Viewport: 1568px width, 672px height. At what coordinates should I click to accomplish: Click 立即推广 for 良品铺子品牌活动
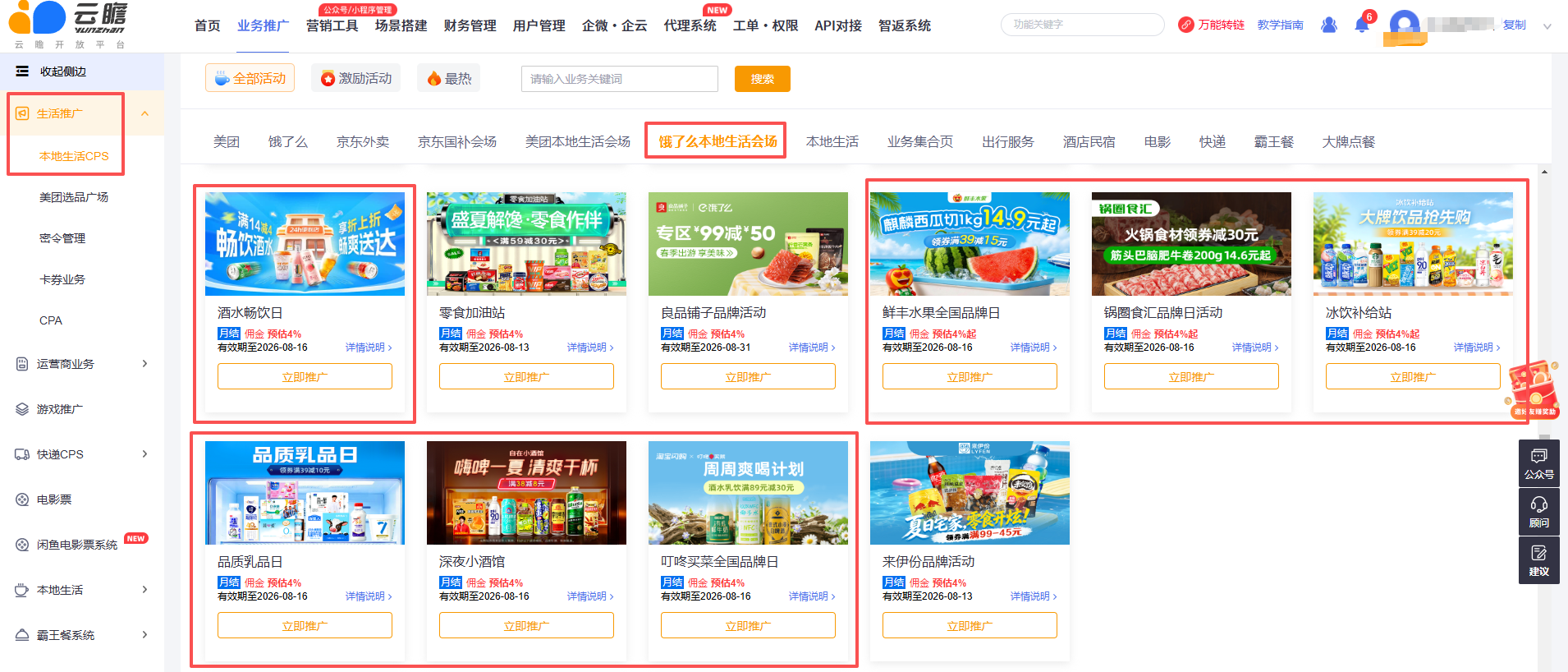click(x=748, y=376)
